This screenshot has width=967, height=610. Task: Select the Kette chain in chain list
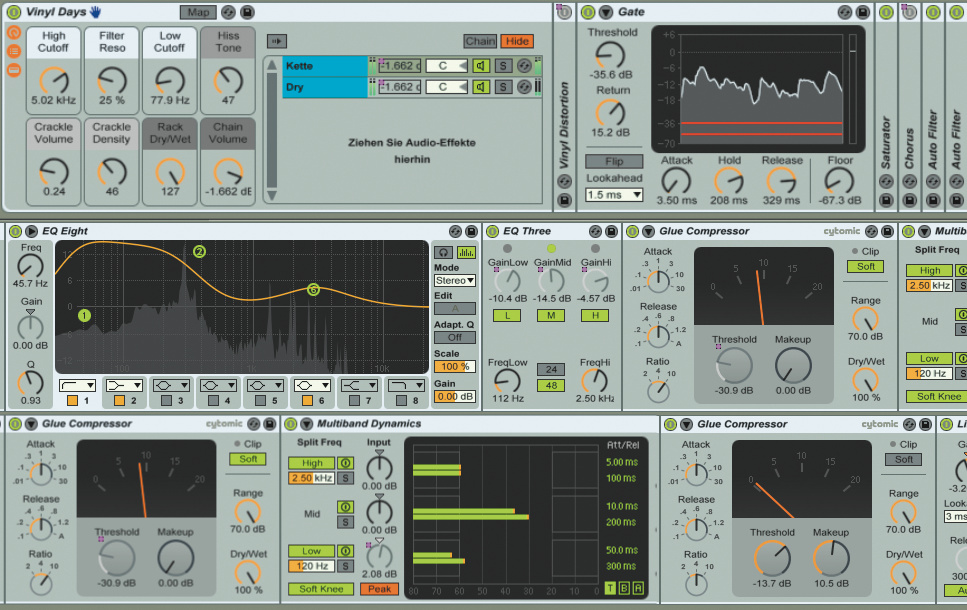click(x=325, y=66)
